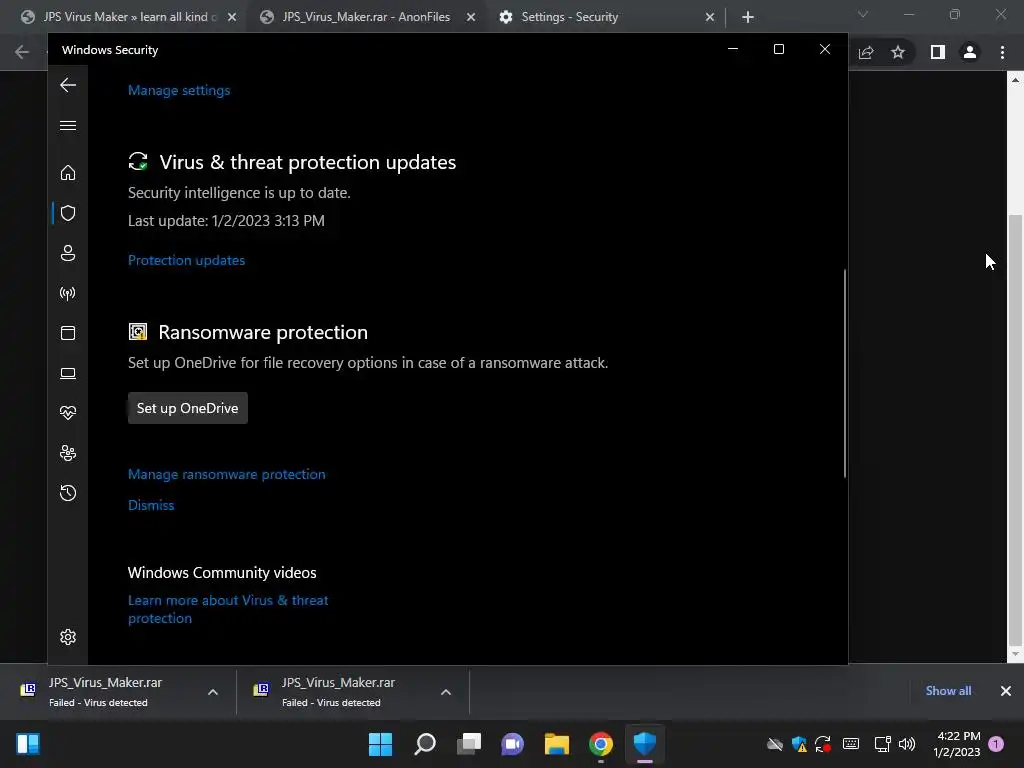Dismiss the ransomware protection notice

pos(151,505)
